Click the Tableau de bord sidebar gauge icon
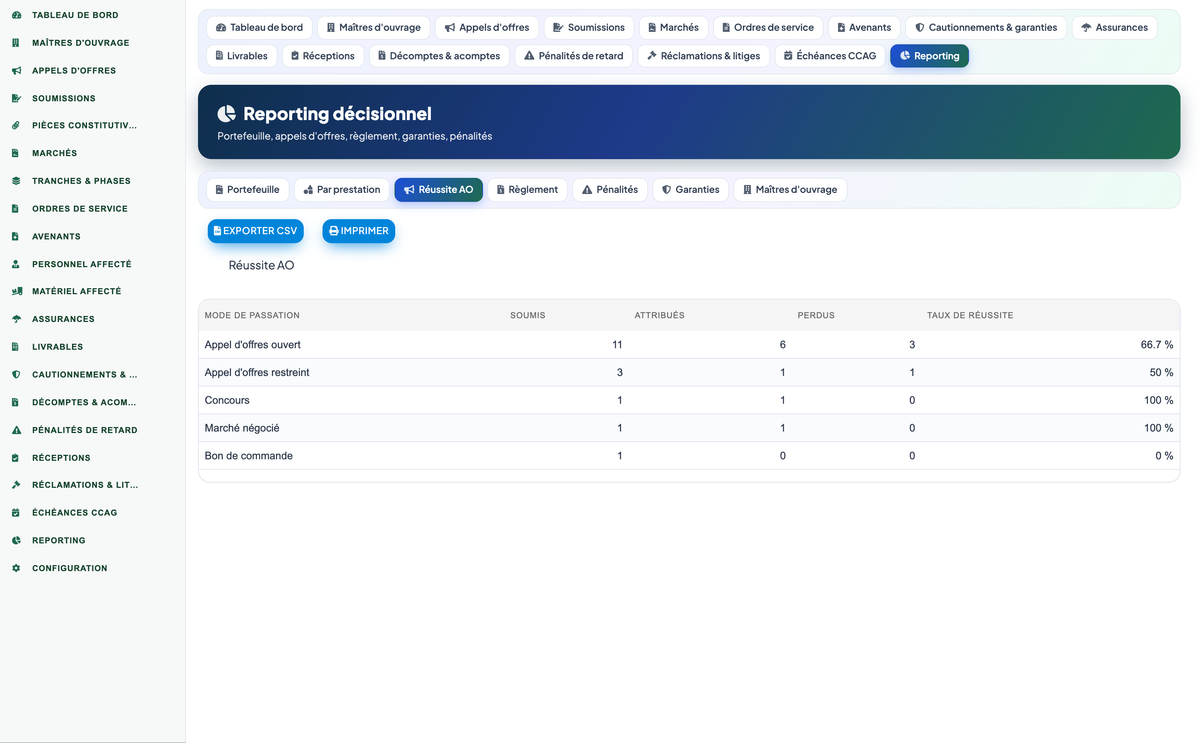Image resolution: width=1200 pixels, height=743 pixels. (x=16, y=15)
